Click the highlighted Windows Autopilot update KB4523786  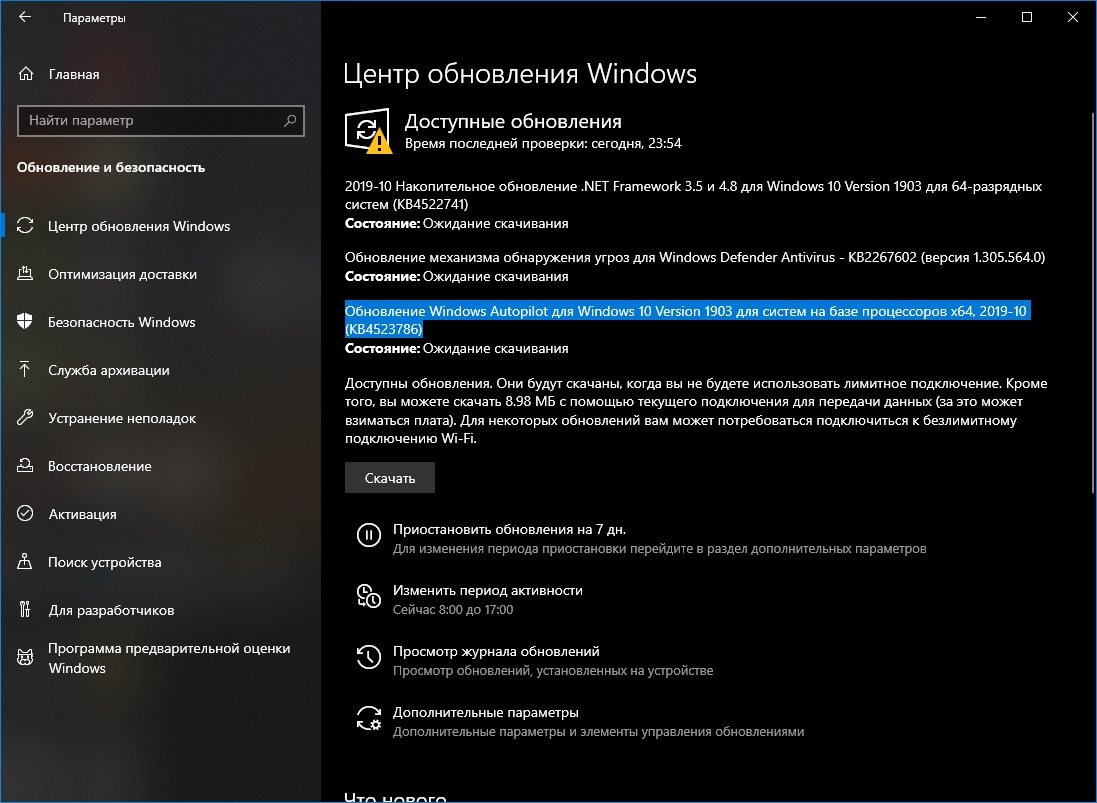[x=686, y=320]
